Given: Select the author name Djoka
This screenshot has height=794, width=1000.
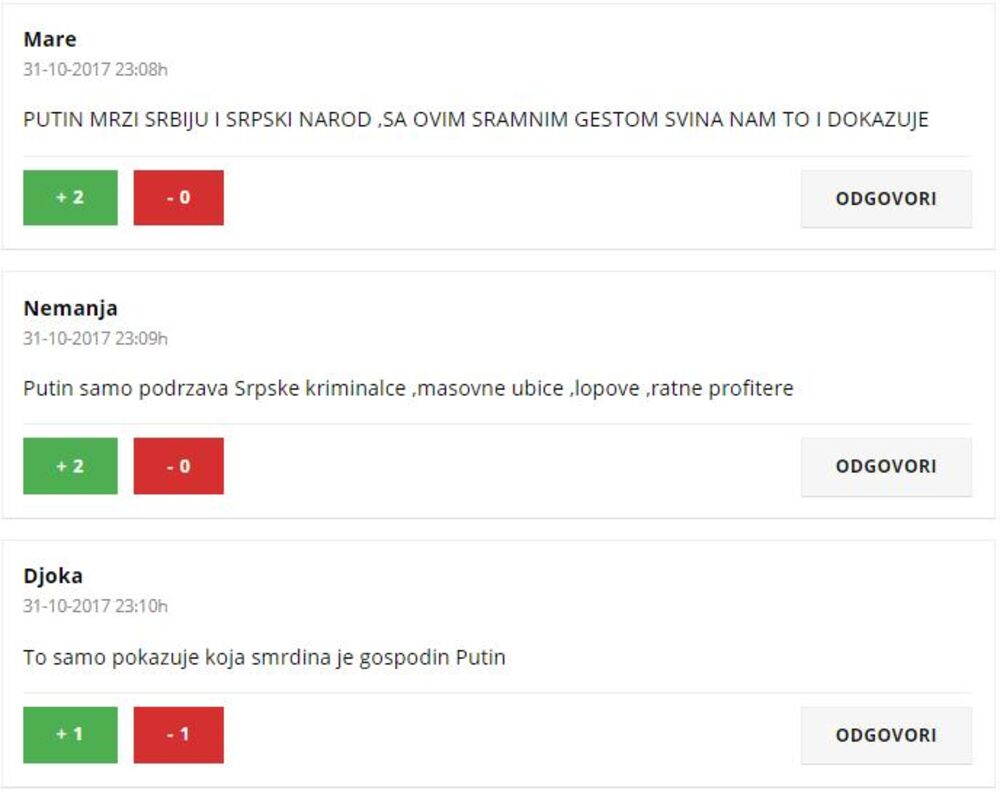Looking at the screenshot, I should tap(53, 576).
